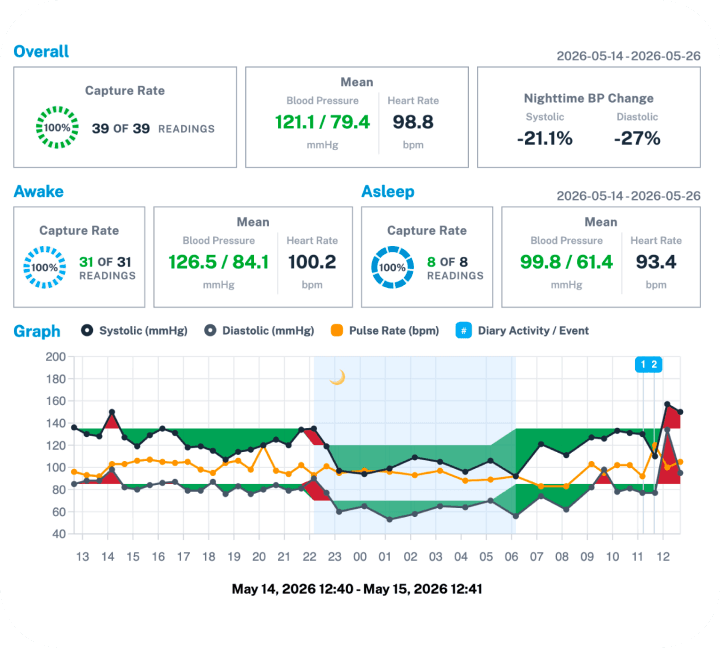Click the graph date range caption
Screen dimensions: 720x648
[357, 589]
